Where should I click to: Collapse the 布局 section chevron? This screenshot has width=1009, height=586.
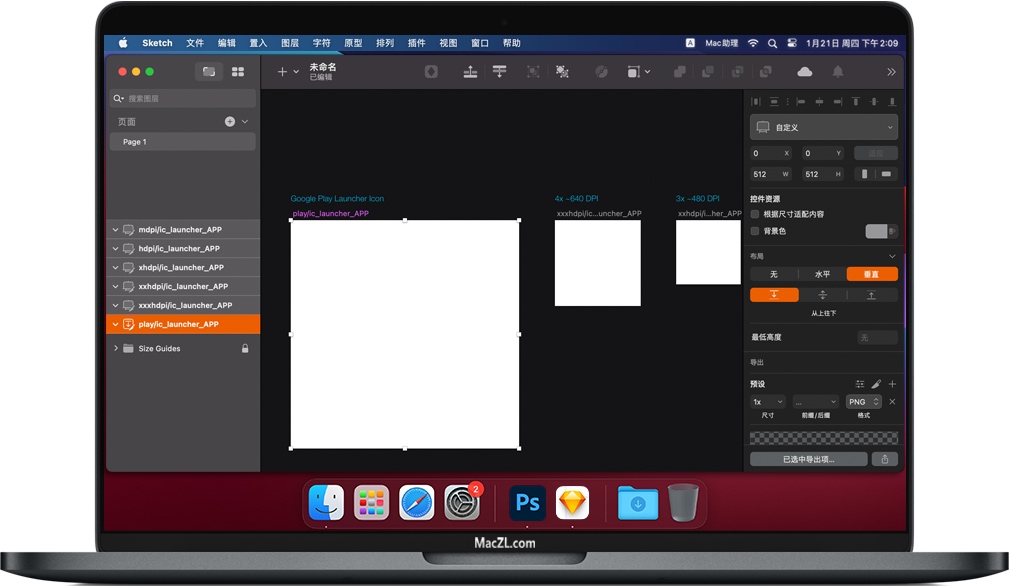(892, 256)
